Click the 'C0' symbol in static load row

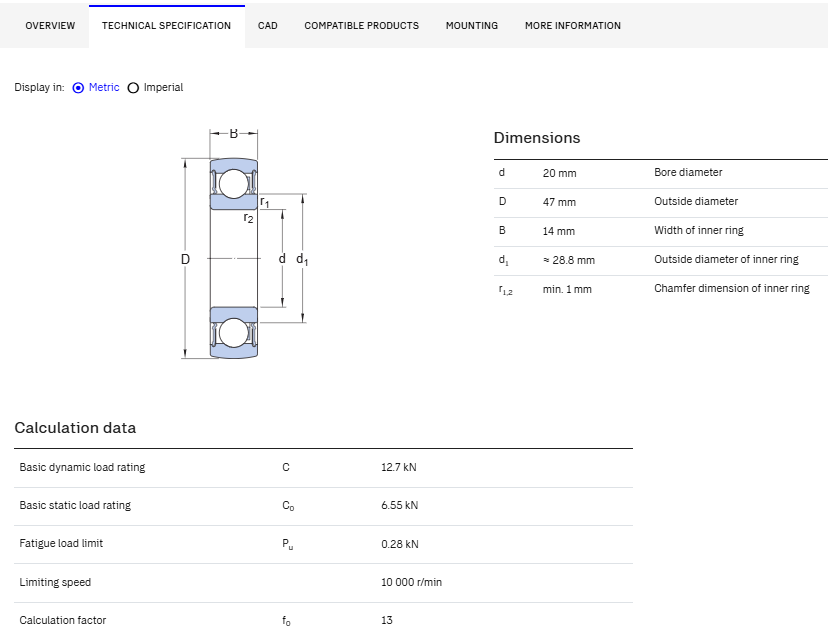[x=288, y=506]
